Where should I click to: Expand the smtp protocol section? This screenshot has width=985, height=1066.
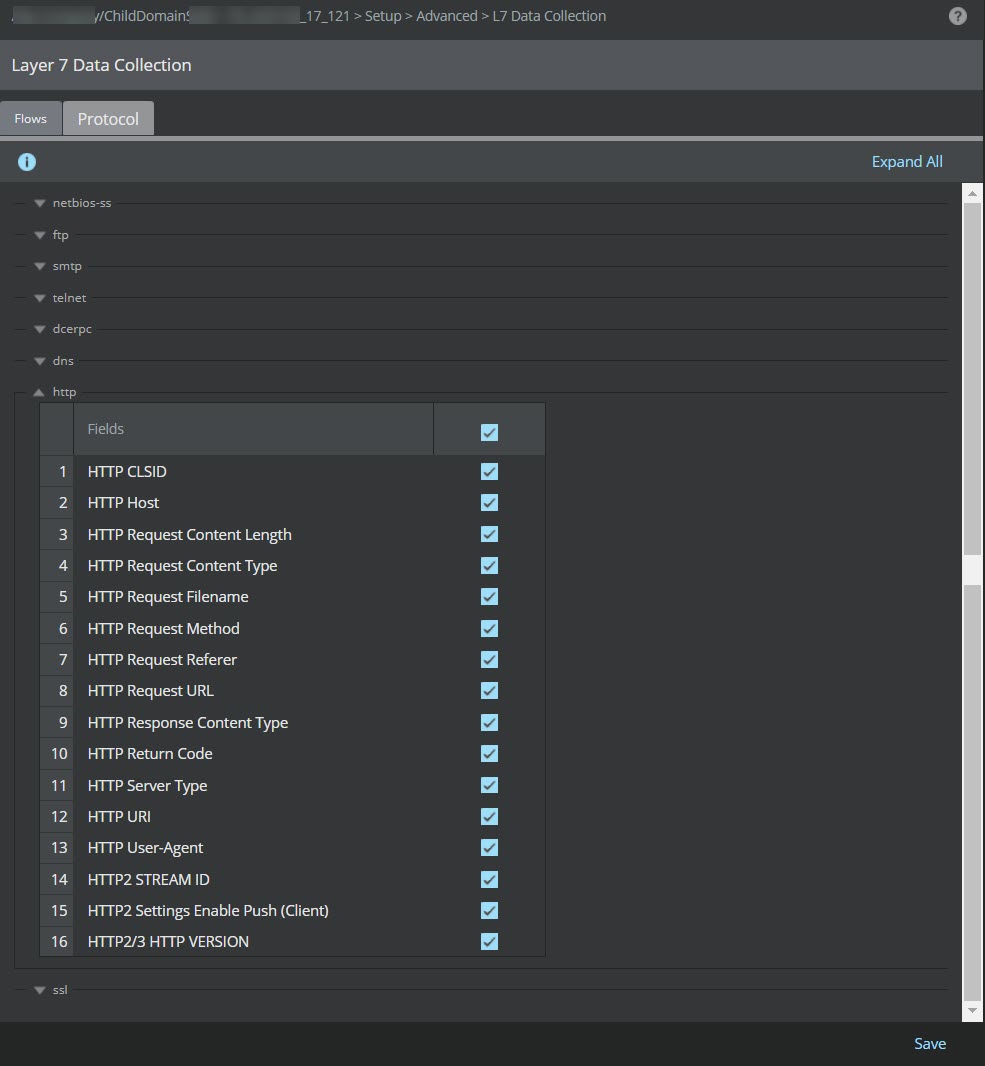(39, 266)
